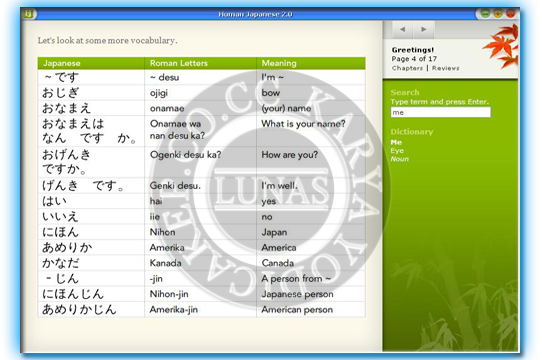Viewport: 542px width, 360px height.
Task: Click the 'America' meaning cell
Action: tap(311, 248)
